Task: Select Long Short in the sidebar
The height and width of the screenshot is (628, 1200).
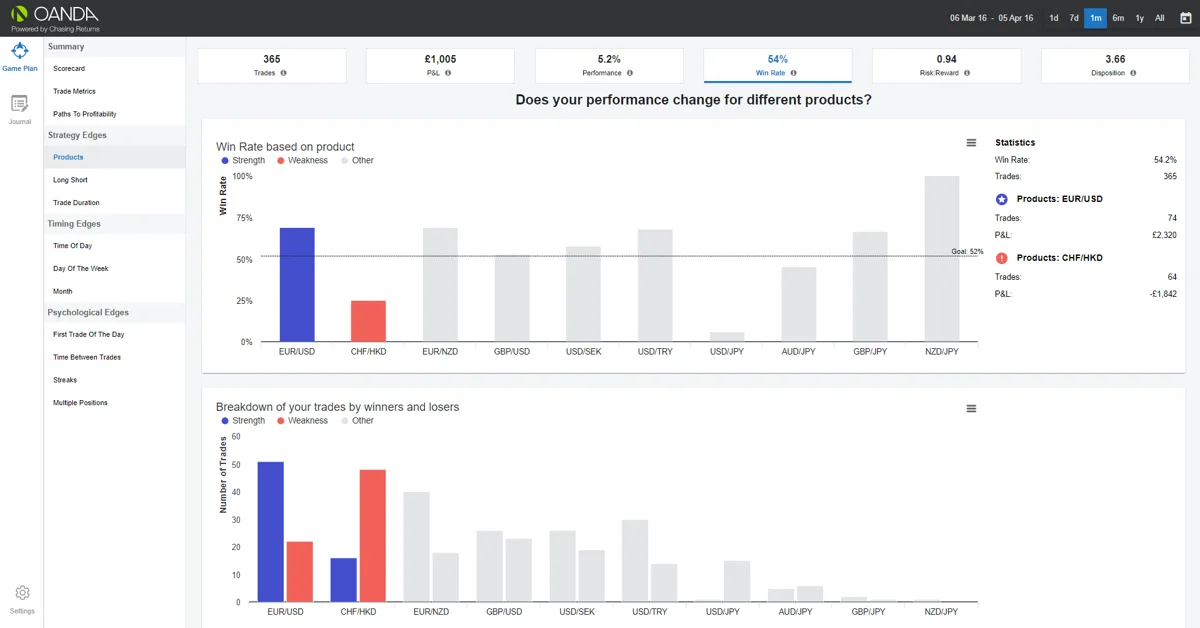Action: (x=115, y=180)
